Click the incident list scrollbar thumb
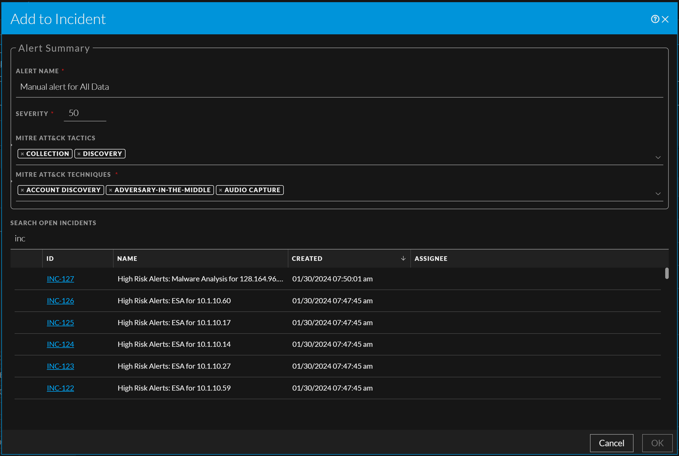 pyautogui.click(x=667, y=273)
